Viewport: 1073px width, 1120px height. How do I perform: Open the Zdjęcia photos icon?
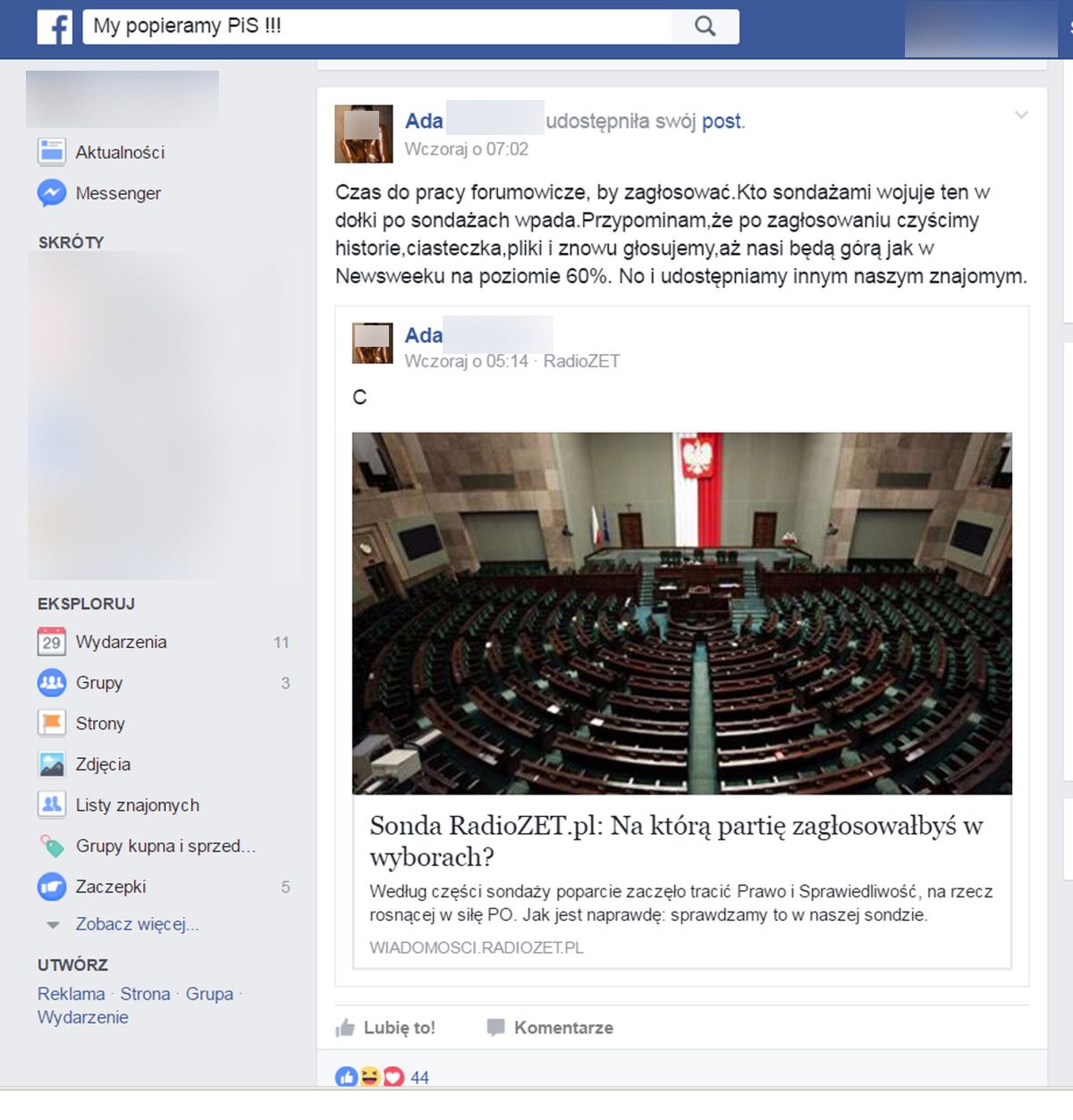point(53,764)
